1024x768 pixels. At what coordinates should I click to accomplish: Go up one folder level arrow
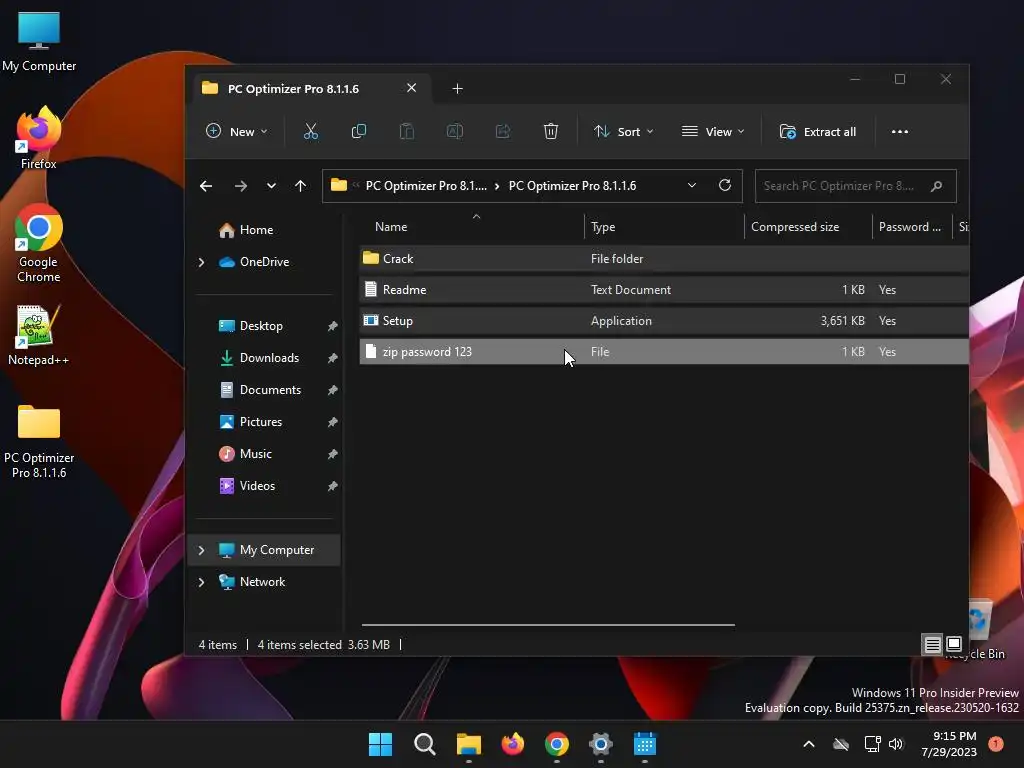300,186
